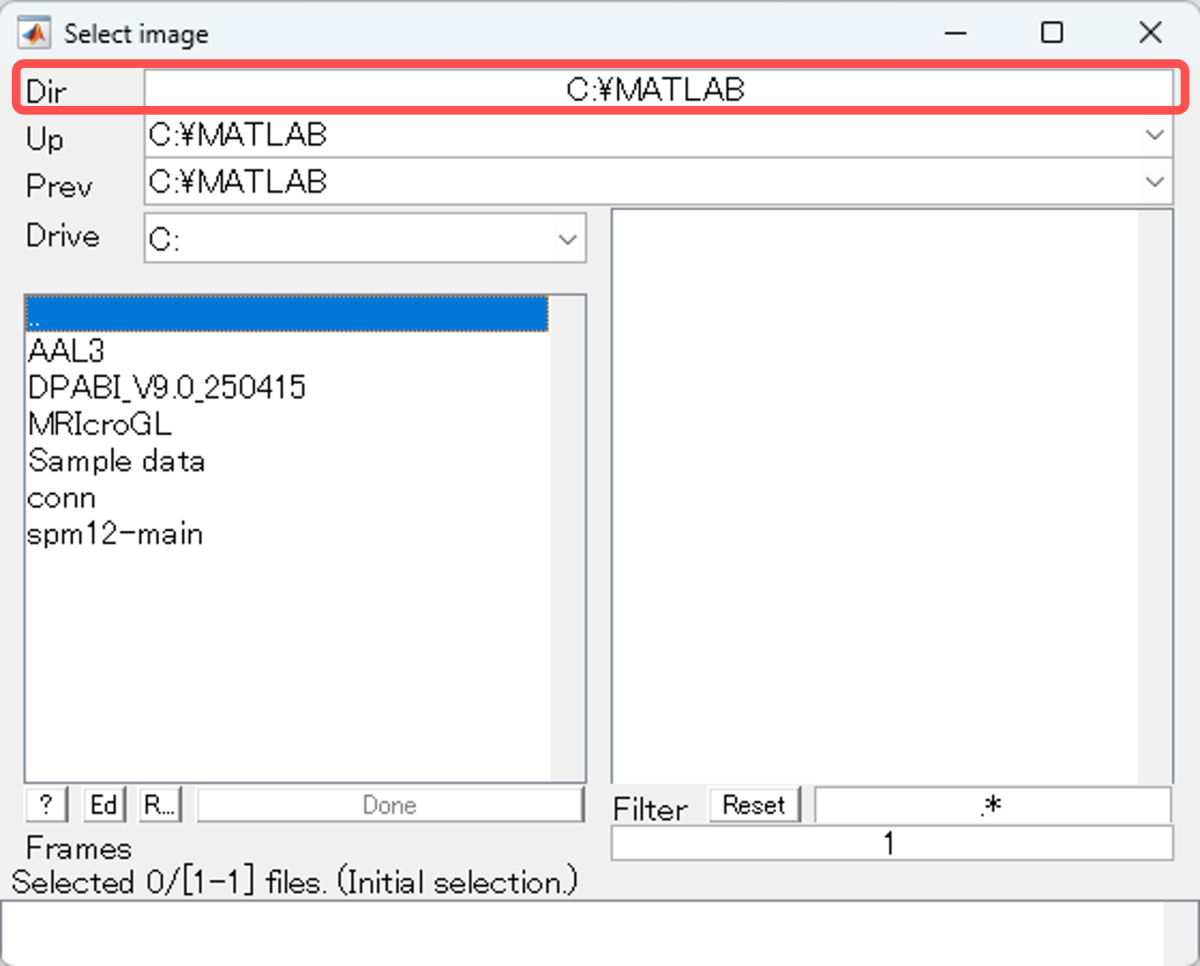The image size is (1200, 966).
Task: Maximize the Select image window
Action: [x=1051, y=33]
